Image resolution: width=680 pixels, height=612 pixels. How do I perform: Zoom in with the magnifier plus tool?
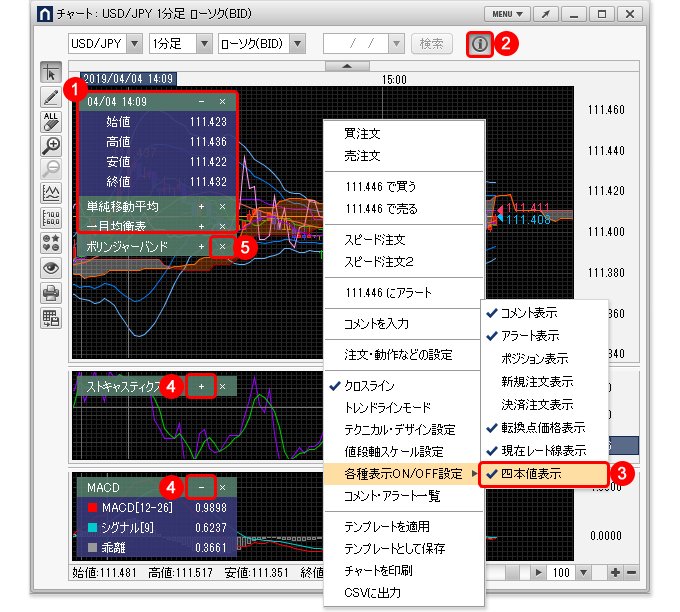point(51,146)
